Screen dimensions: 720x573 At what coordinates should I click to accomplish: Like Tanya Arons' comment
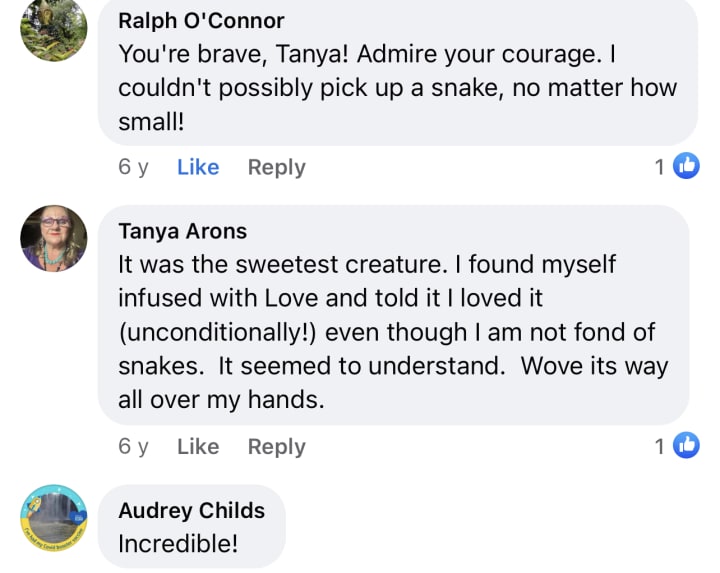[x=198, y=447]
